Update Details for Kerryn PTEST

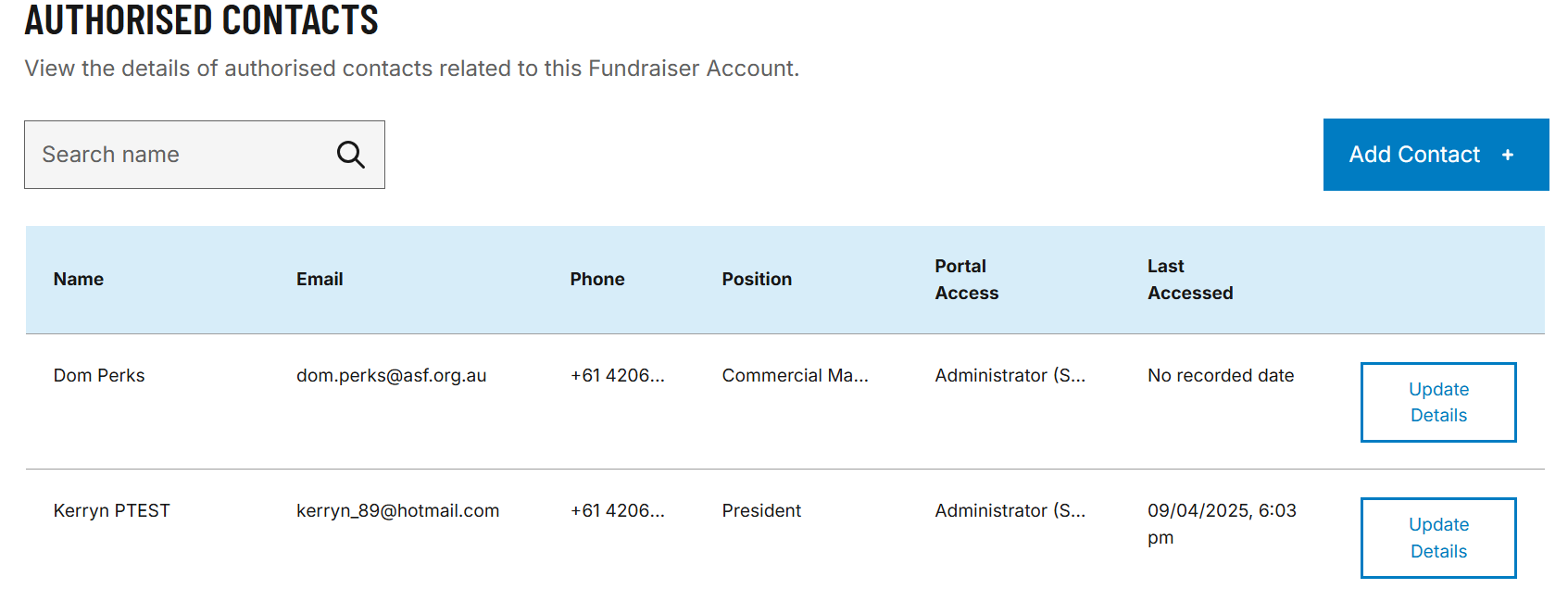(x=1438, y=538)
